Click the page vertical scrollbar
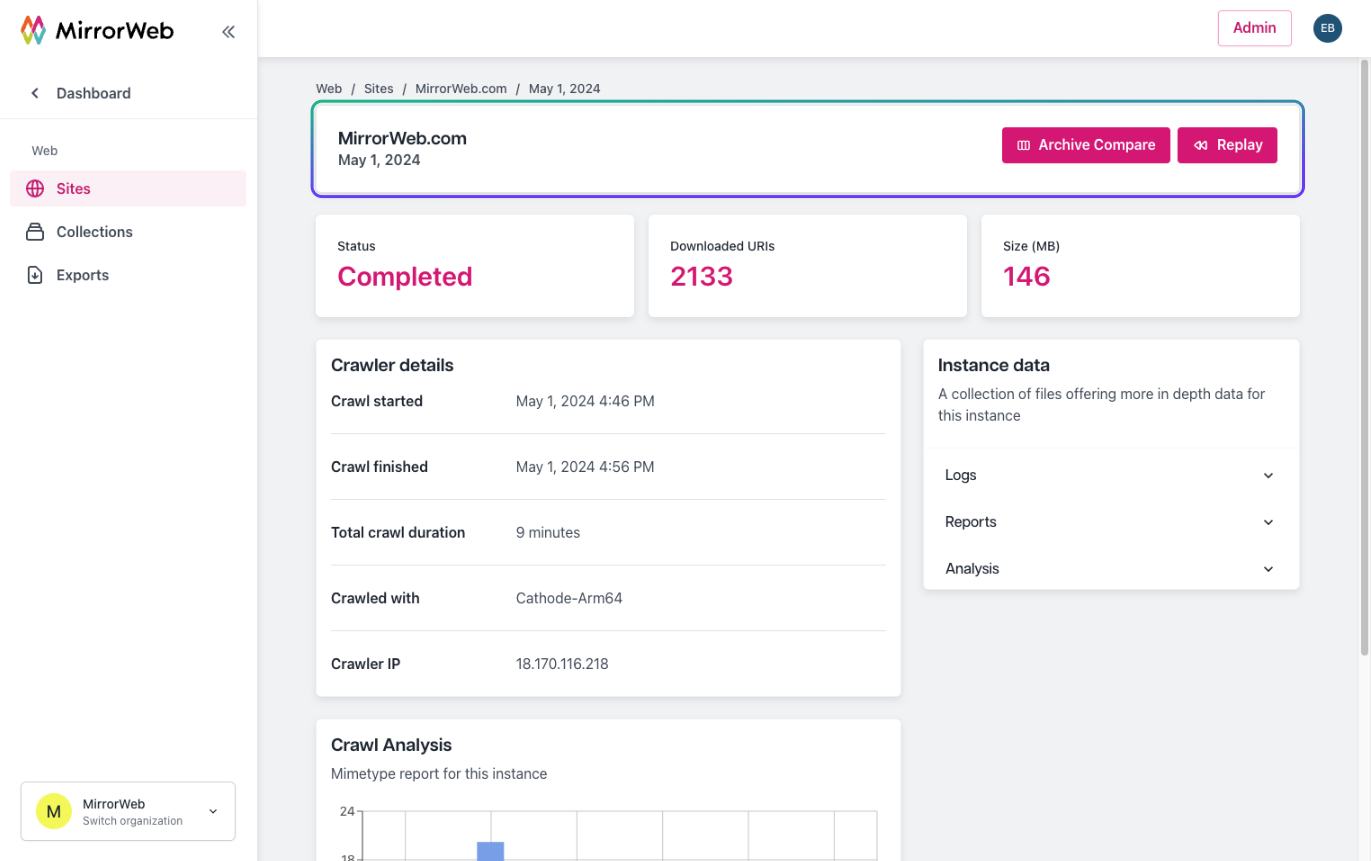Screen dimensions: 1371x861 [1364, 357]
